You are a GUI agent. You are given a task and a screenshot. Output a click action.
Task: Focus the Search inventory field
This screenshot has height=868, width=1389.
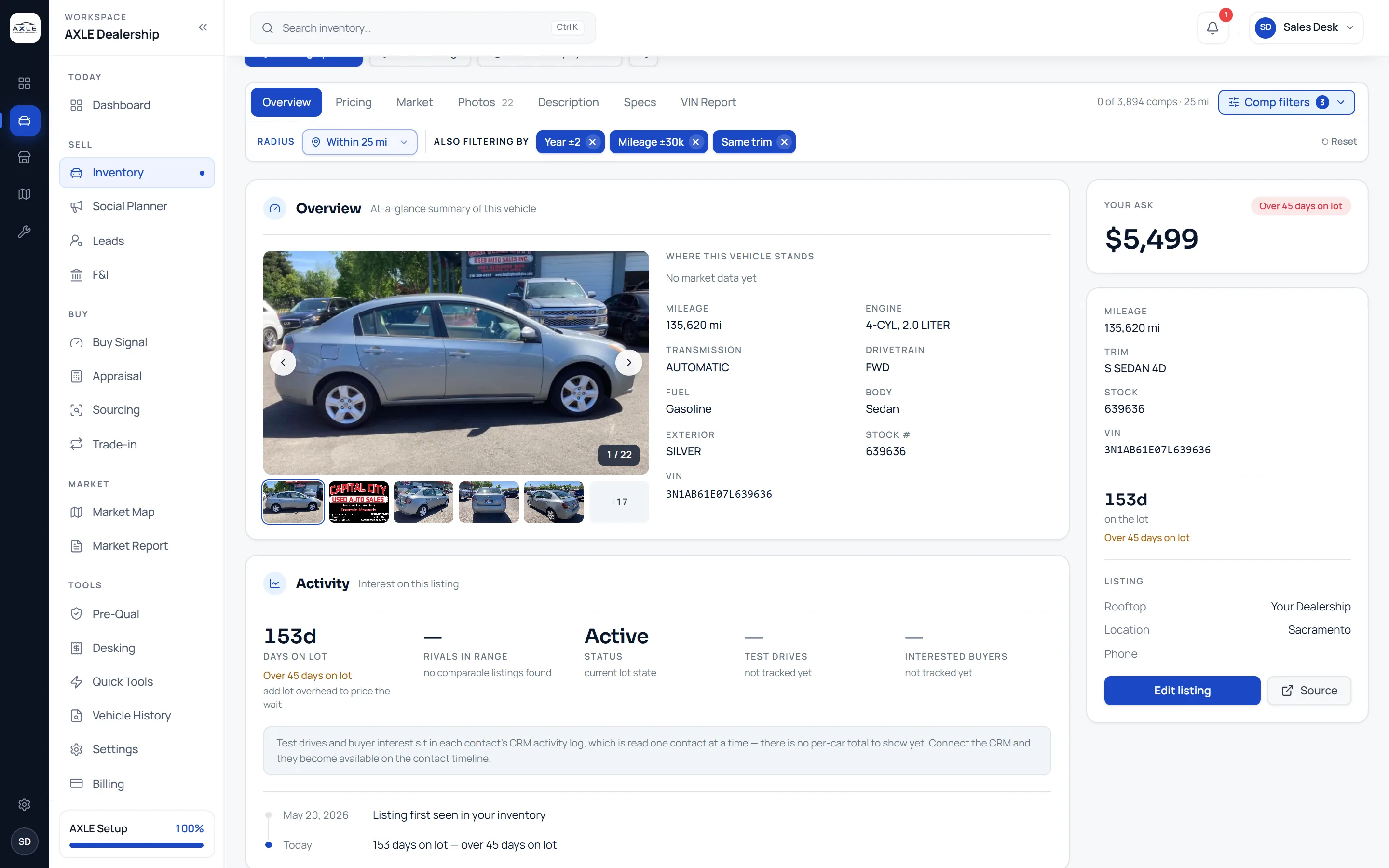coord(422,27)
